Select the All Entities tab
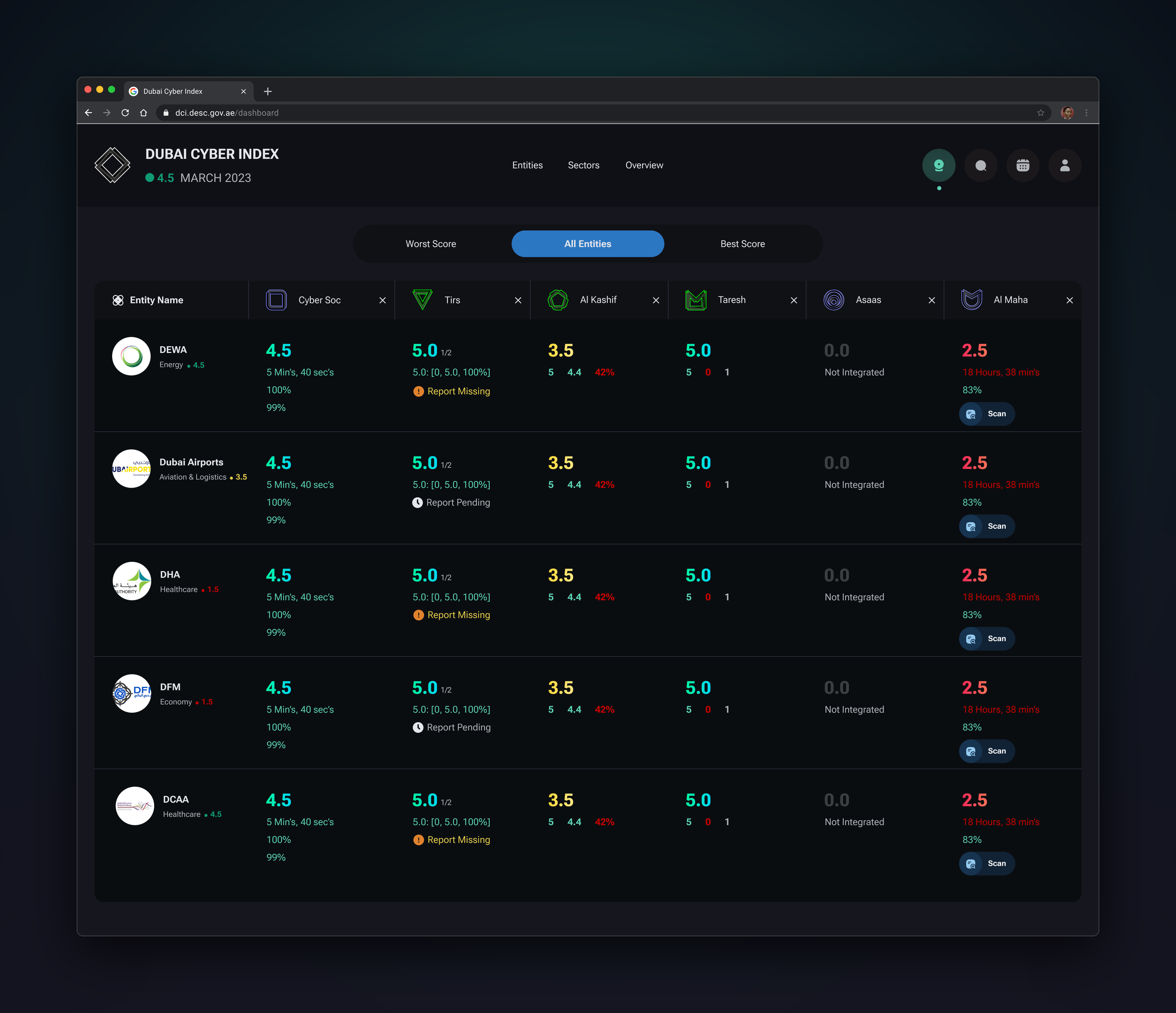The image size is (1176, 1013). click(x=588, y=244)
